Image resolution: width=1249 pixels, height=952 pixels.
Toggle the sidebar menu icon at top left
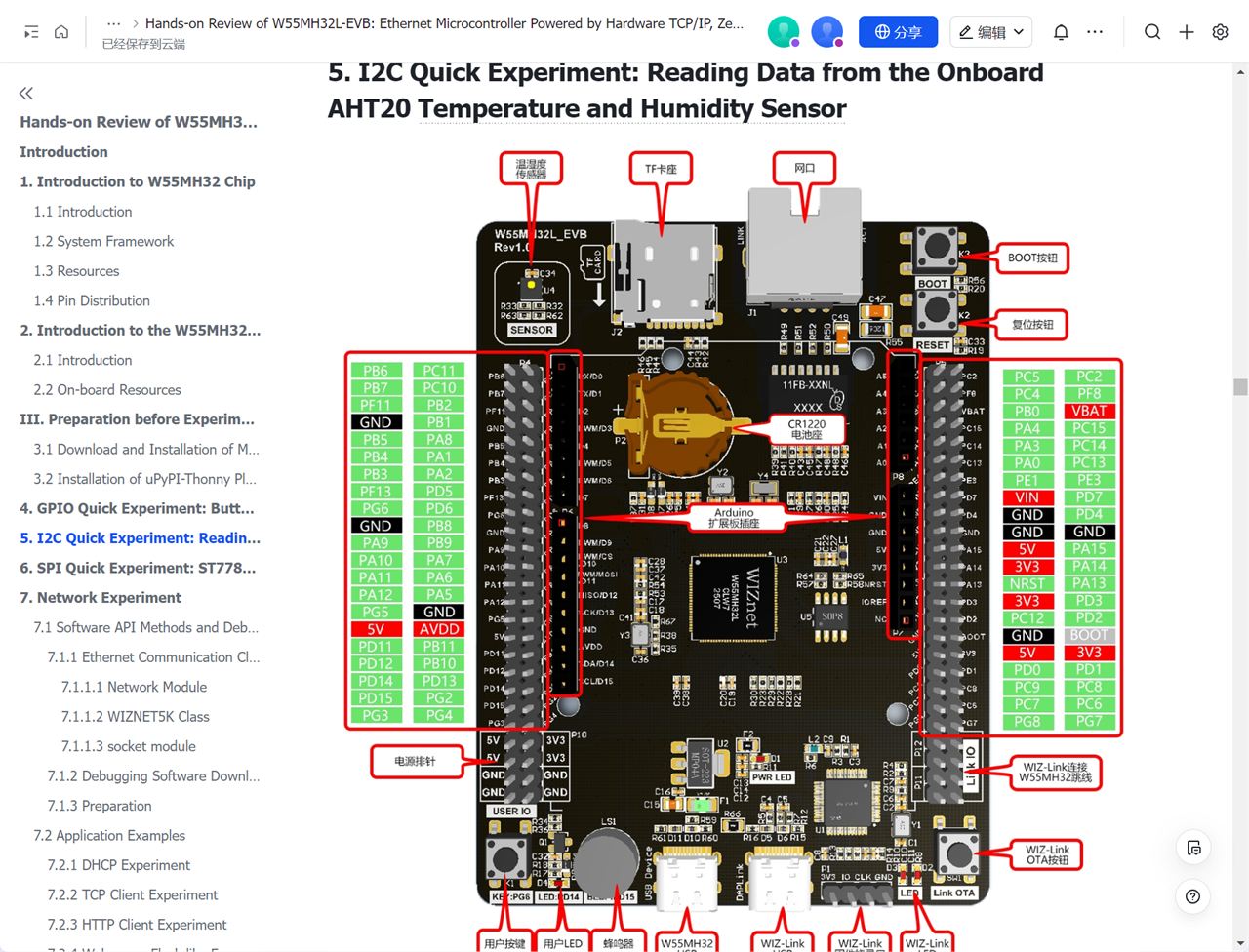click(x=31, y=32)
